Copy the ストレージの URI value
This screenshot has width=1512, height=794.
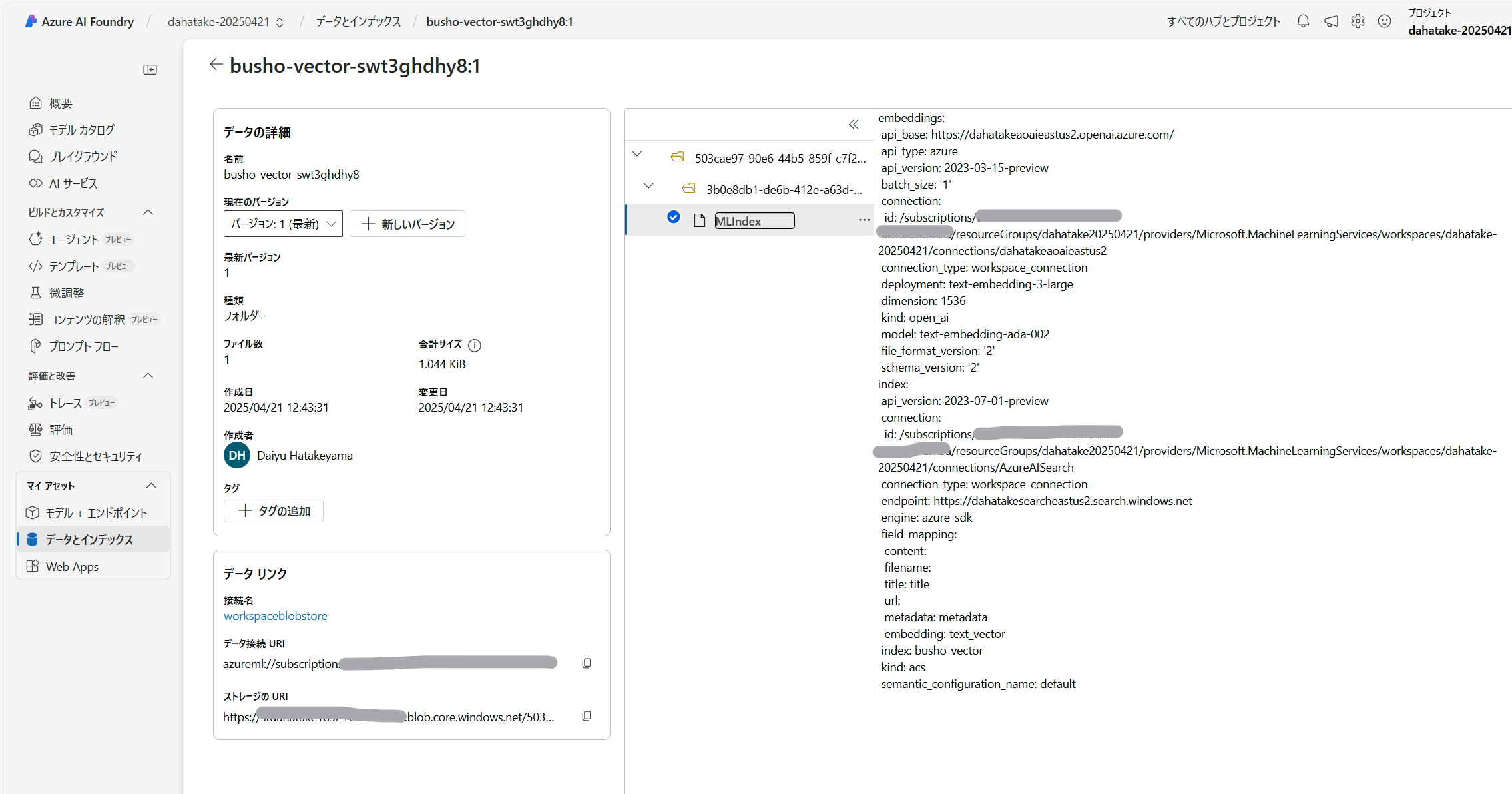[x=587, y=716]
